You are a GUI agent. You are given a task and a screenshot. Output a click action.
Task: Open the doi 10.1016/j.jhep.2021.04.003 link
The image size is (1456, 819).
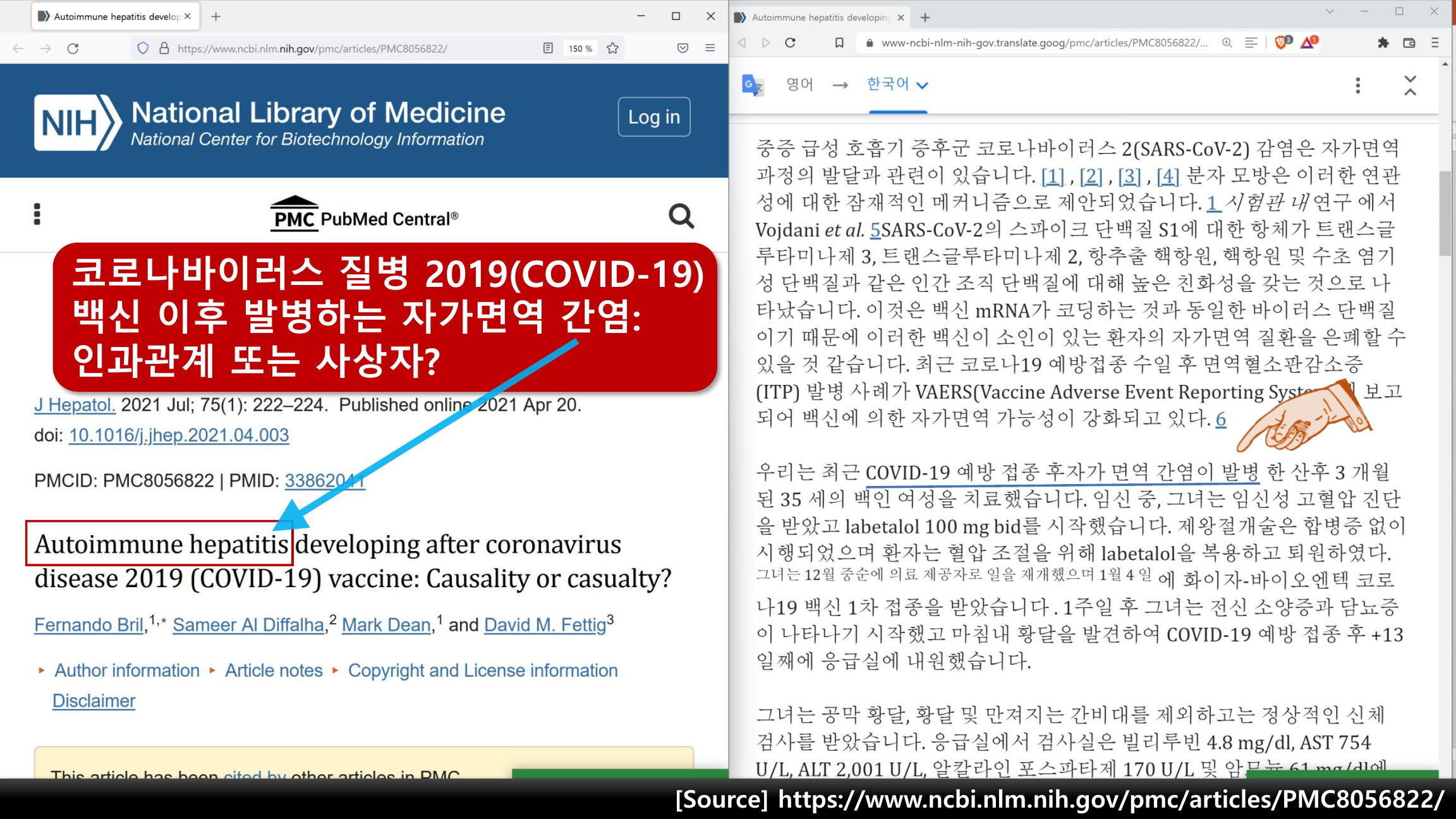click(x=179, y=435)
